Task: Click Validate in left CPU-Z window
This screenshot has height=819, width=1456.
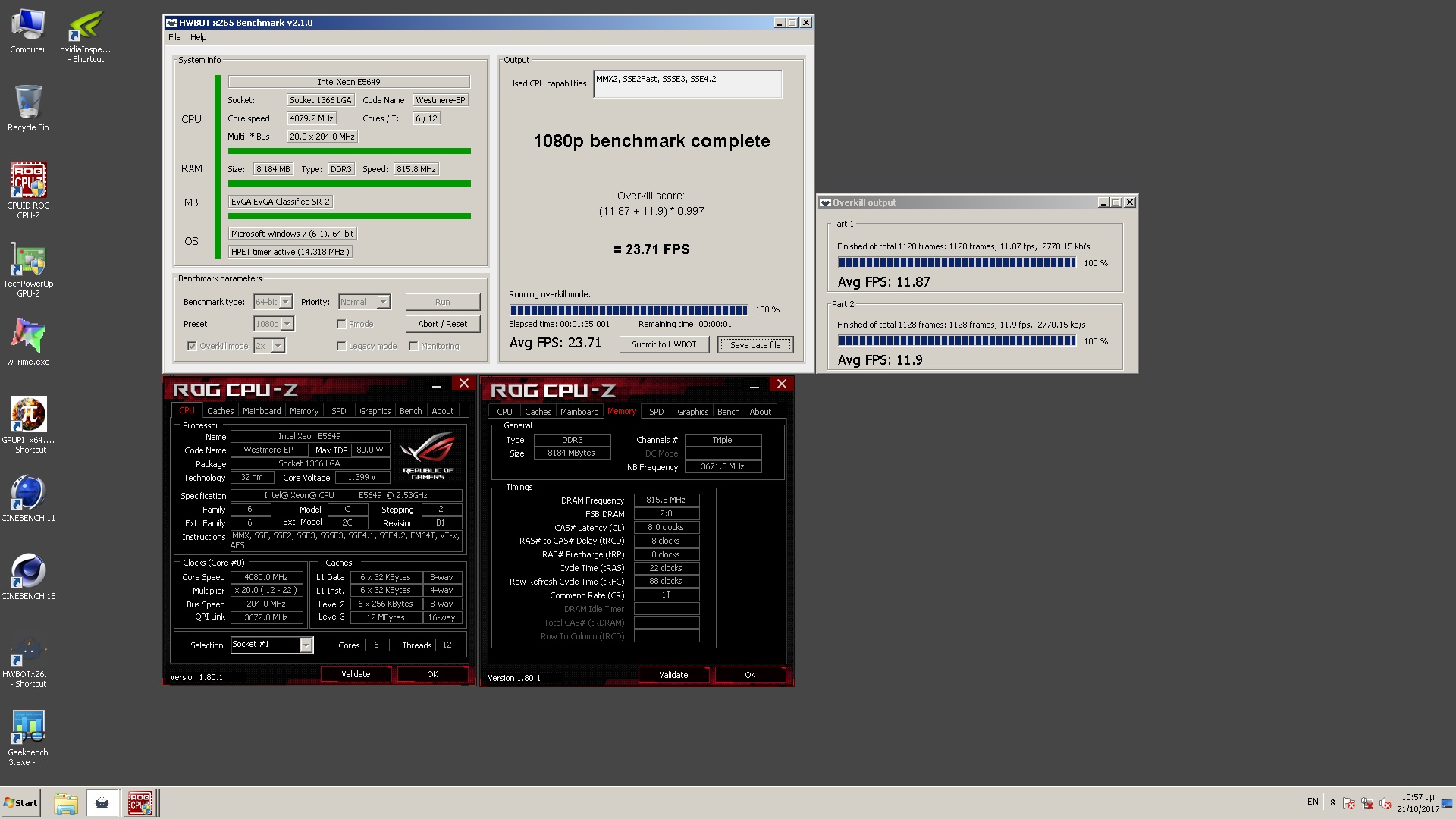Action: (x=356, y=674)
